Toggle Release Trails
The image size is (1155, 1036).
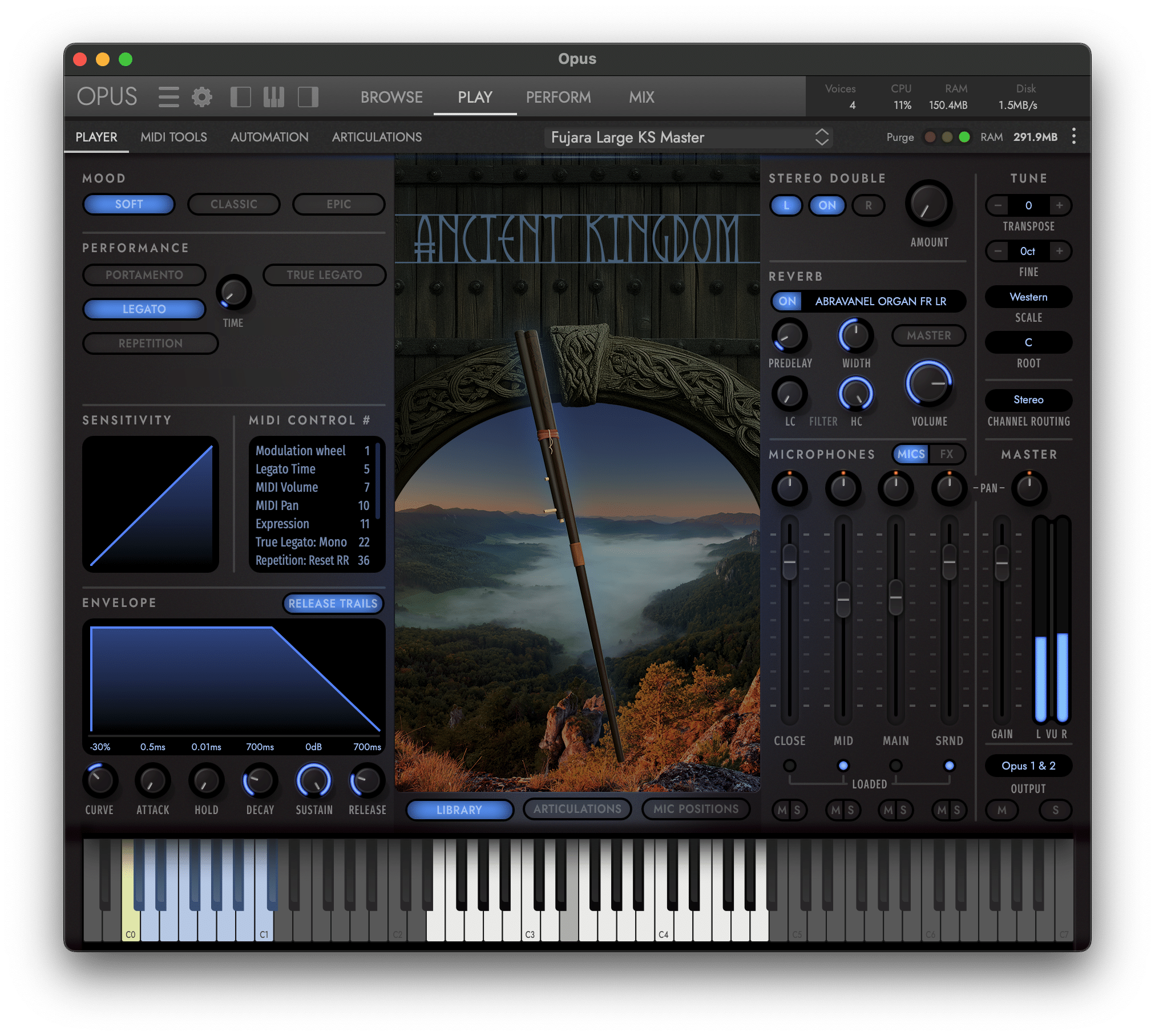pos(333,604)
